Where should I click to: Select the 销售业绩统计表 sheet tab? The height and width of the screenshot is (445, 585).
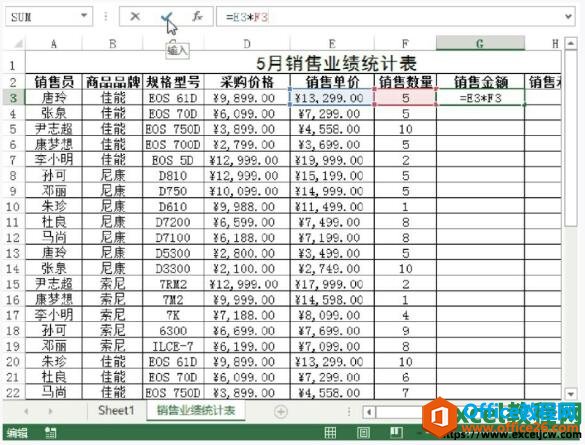point(196,411)
